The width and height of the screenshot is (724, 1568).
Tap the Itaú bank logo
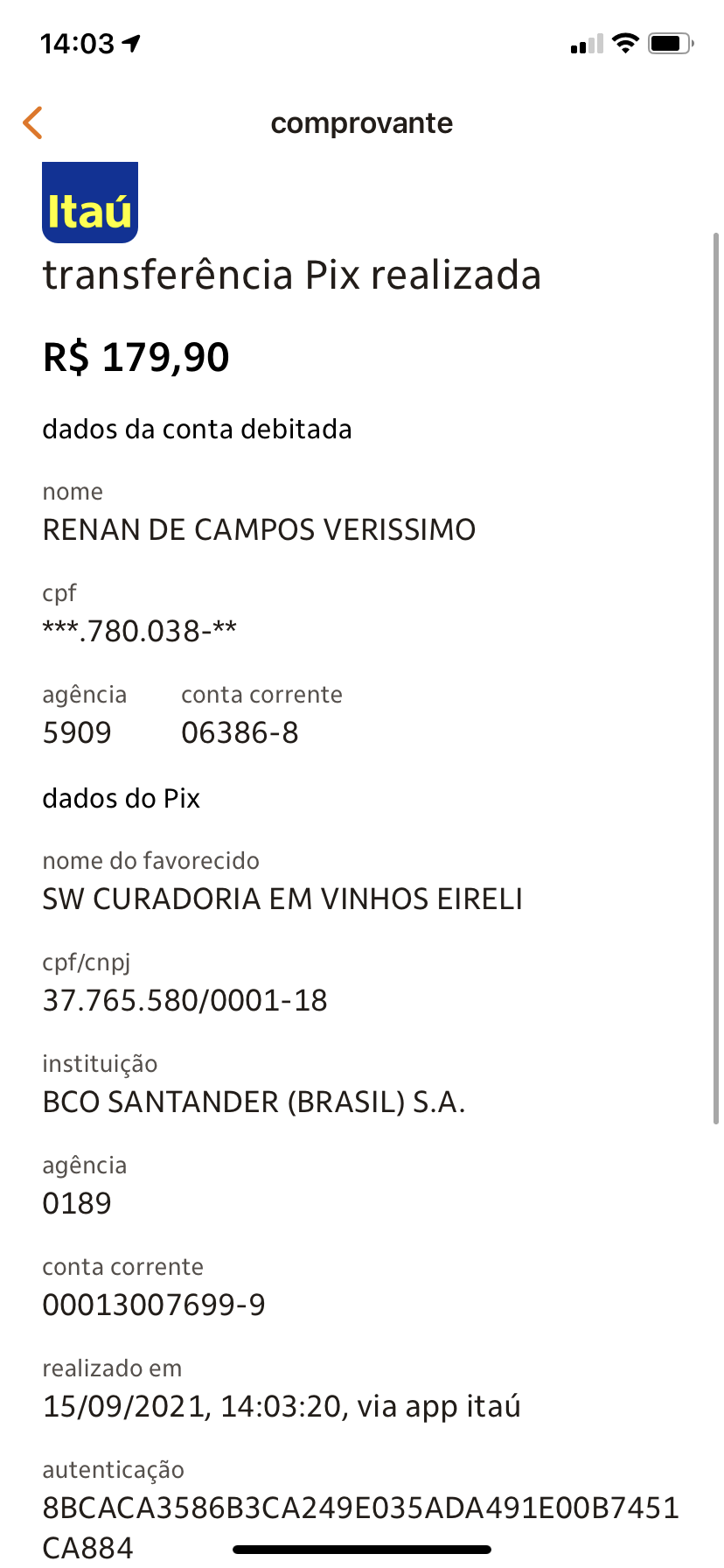[x=90, y=202]
